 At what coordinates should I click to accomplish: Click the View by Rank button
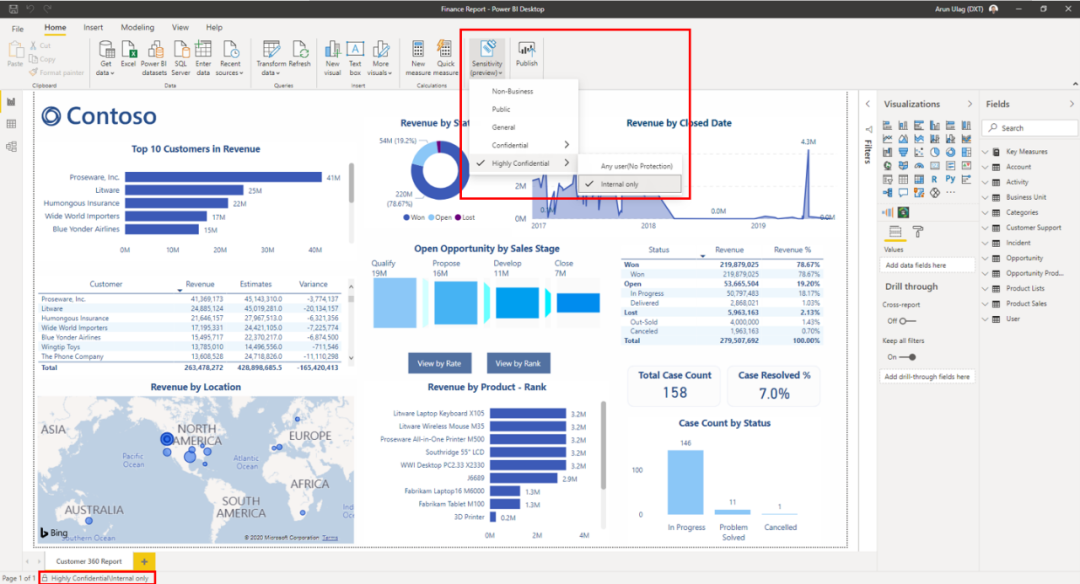518,364
